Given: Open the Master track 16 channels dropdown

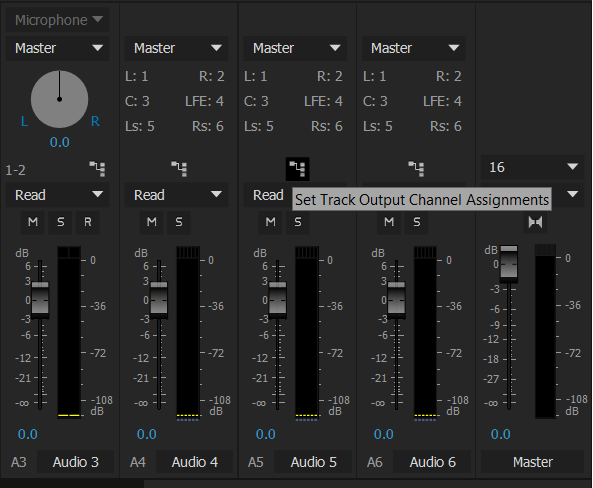Looking at the screenshot, I should [532, 167].
